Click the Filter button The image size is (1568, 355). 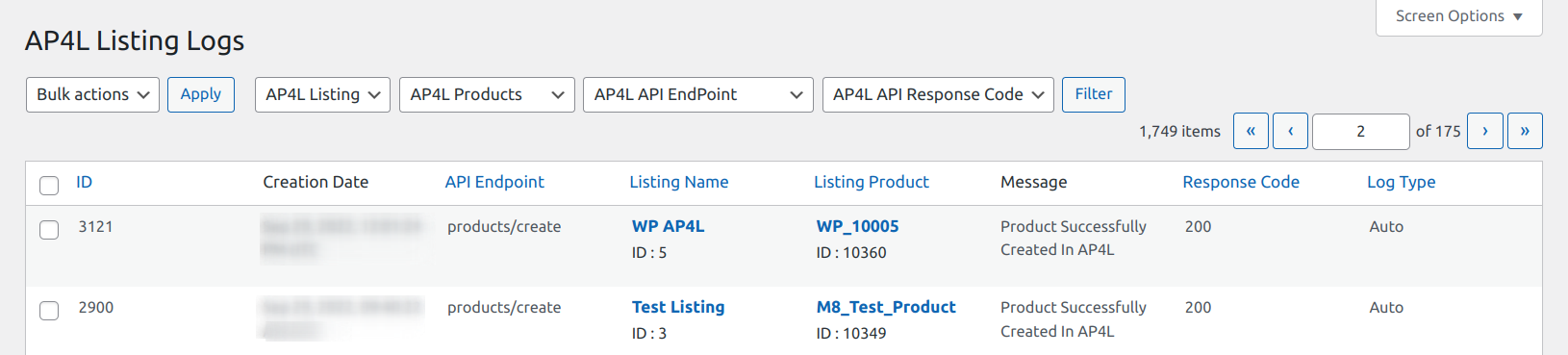(1094, 94)
